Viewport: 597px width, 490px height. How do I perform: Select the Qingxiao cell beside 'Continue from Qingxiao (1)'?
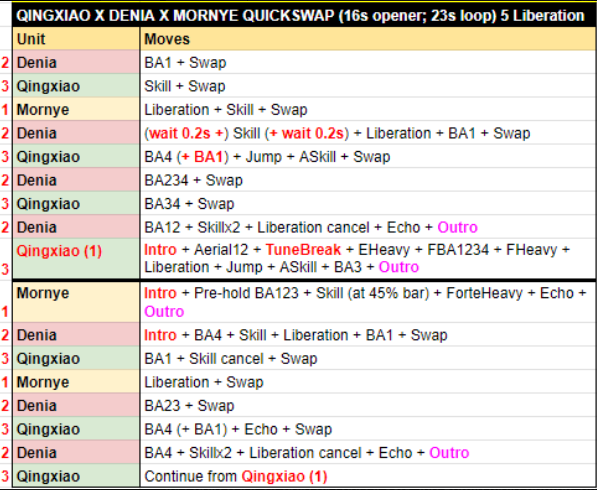[76, 476]
